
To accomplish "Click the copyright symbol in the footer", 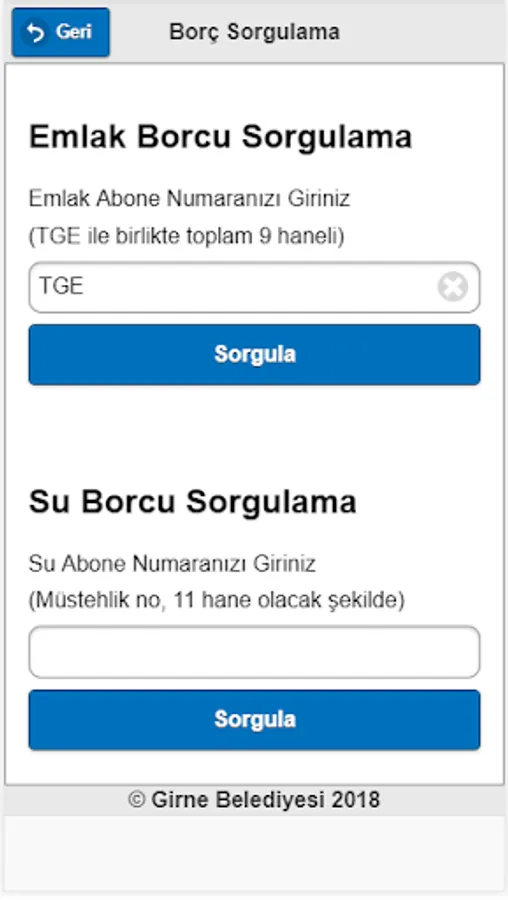I will (x=137, y=800).
